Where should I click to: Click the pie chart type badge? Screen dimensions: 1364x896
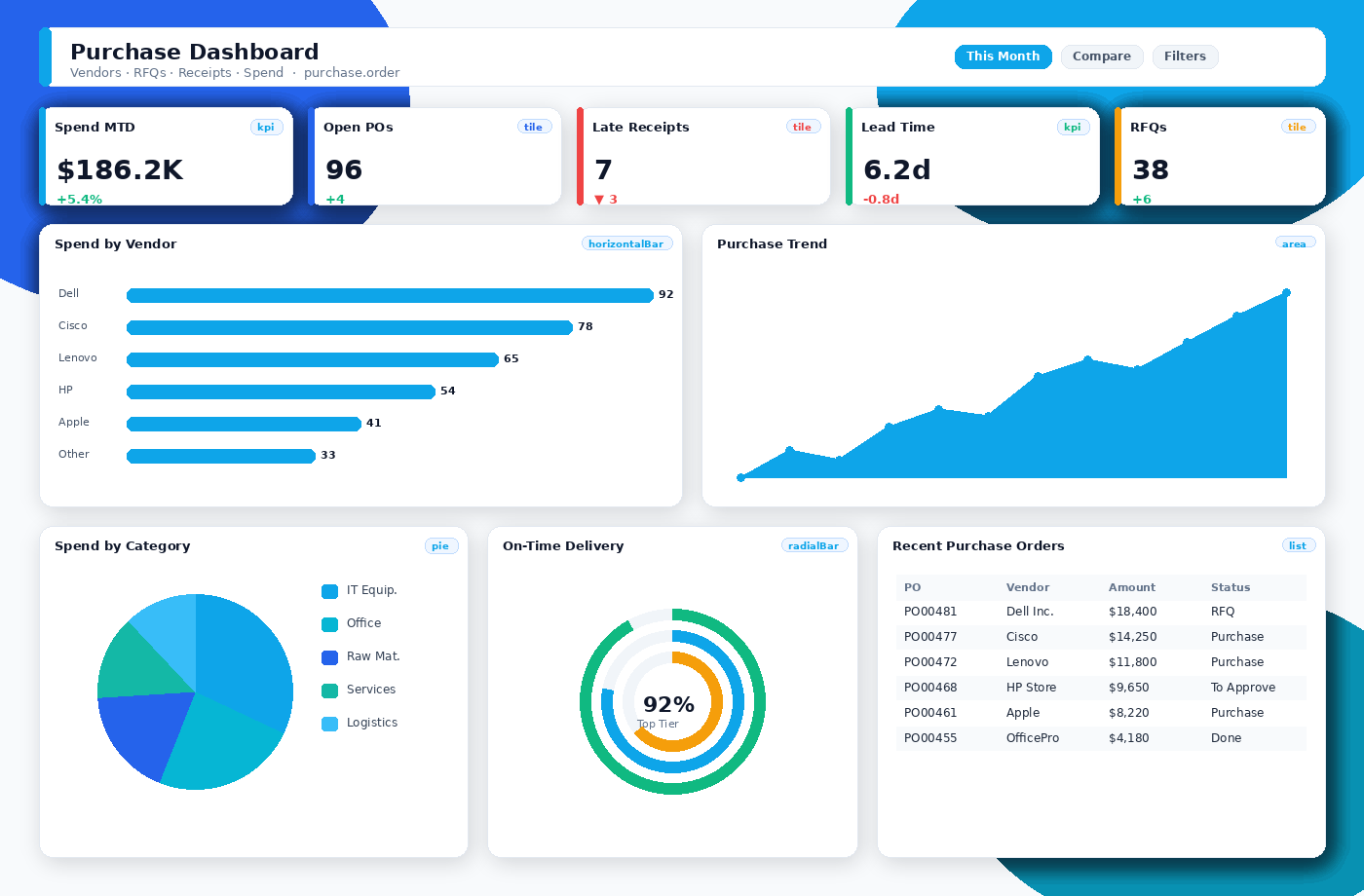pos(440,545)
